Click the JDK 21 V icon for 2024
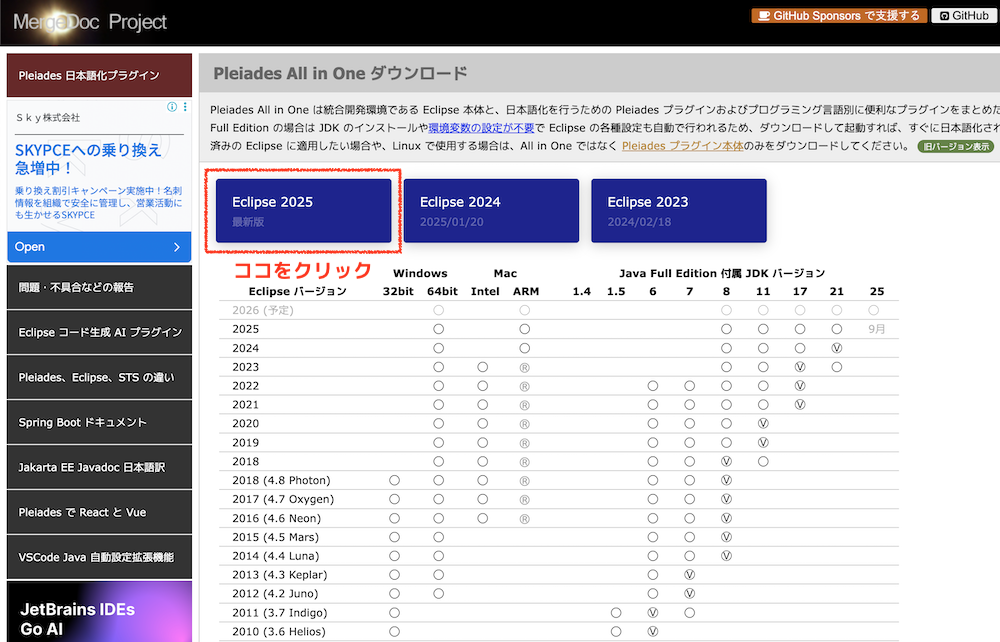This screenshot has height=642, width=1000. (x=837, y=348)
